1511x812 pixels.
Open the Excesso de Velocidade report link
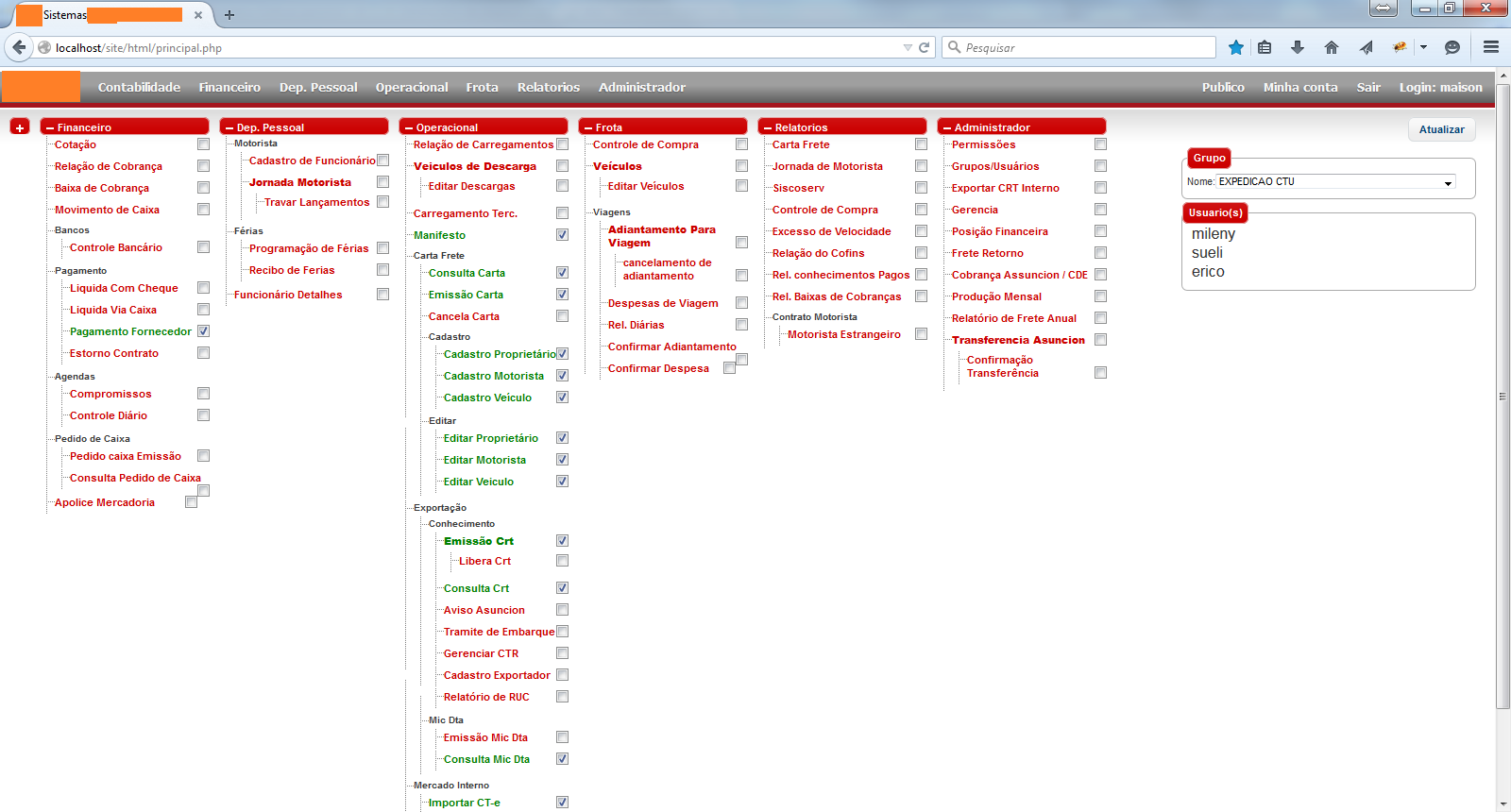[832, 231]
